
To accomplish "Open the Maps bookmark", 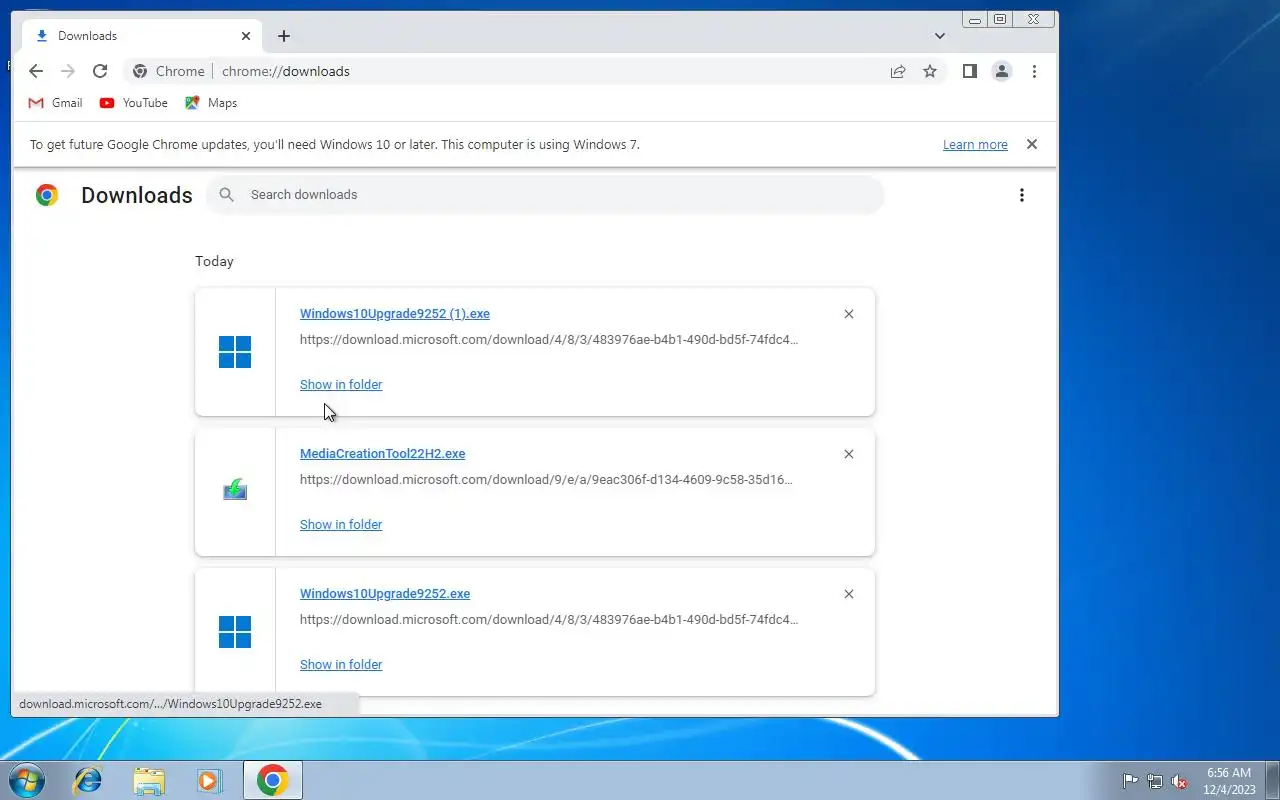I will [x=211, y=103].
